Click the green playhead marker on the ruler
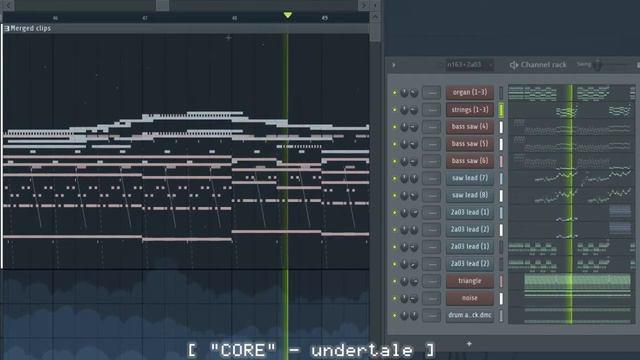 point(287,15)
